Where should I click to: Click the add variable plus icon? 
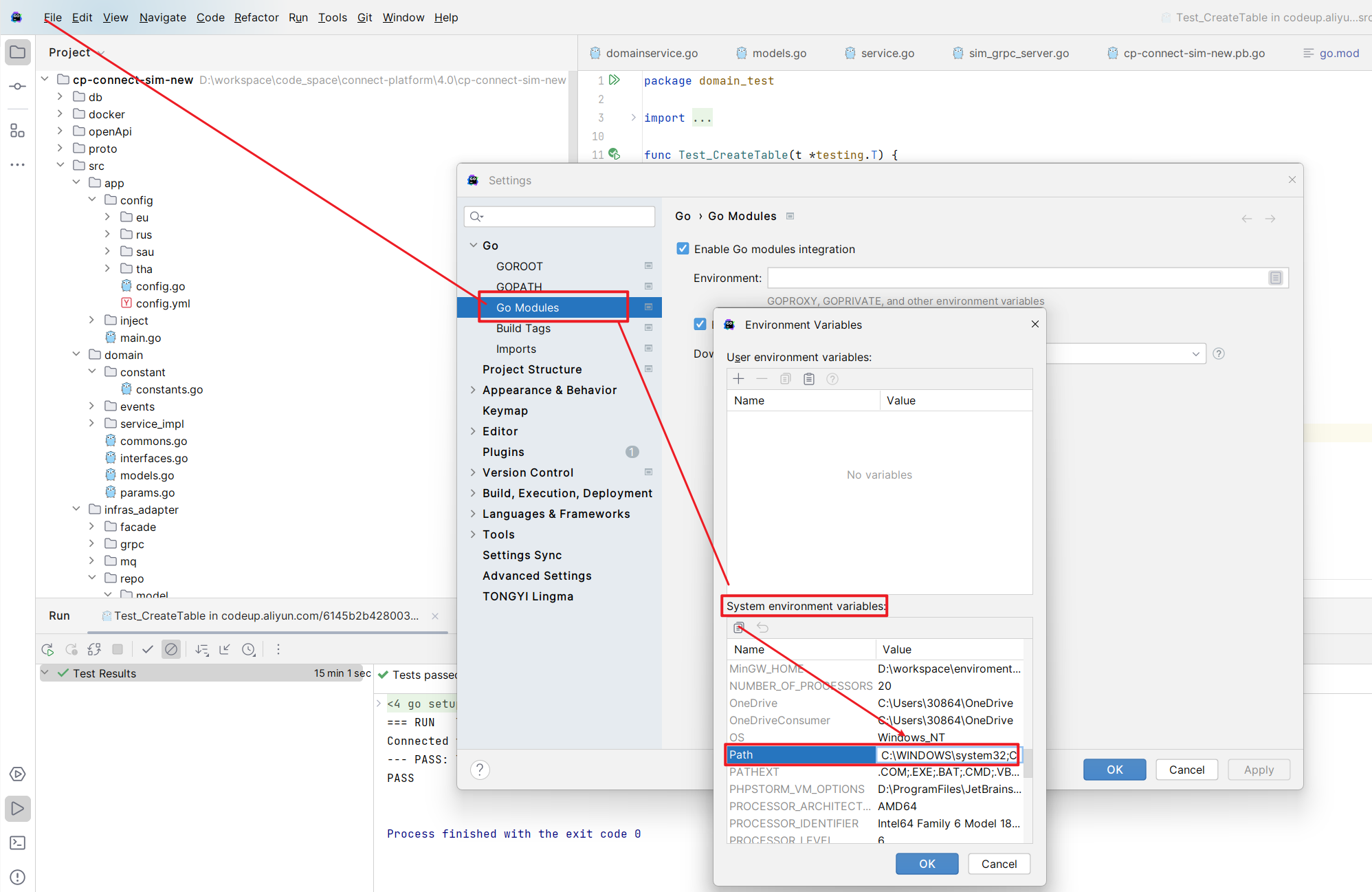click(739, 379)
